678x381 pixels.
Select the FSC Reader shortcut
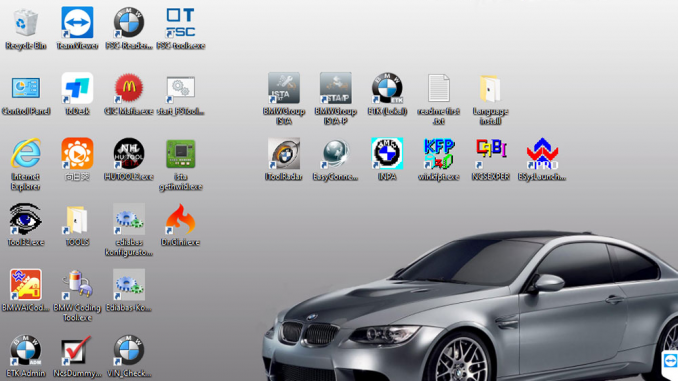coord(129,22)
